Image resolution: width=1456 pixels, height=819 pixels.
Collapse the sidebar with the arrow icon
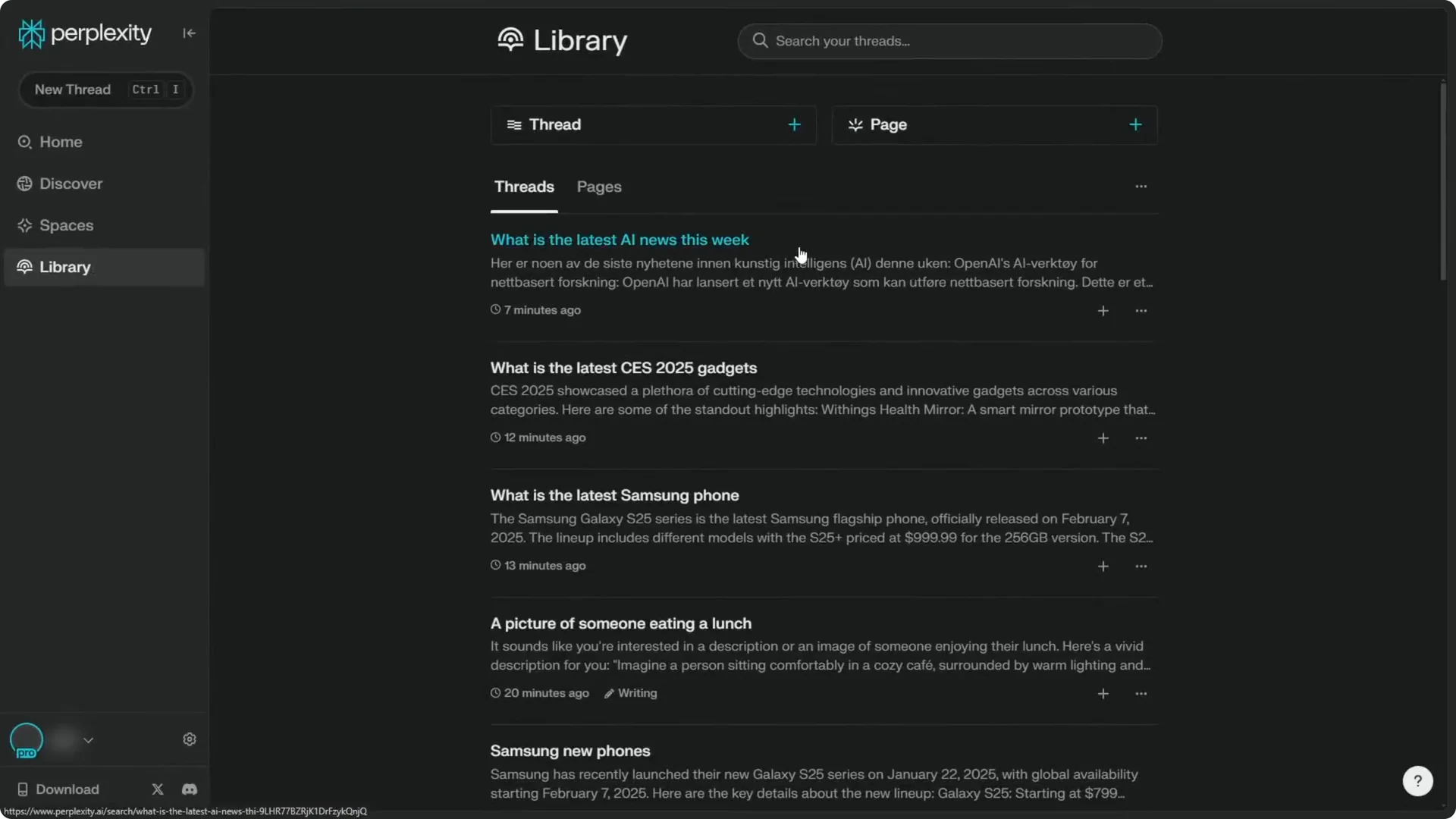(x=189, y=33)
